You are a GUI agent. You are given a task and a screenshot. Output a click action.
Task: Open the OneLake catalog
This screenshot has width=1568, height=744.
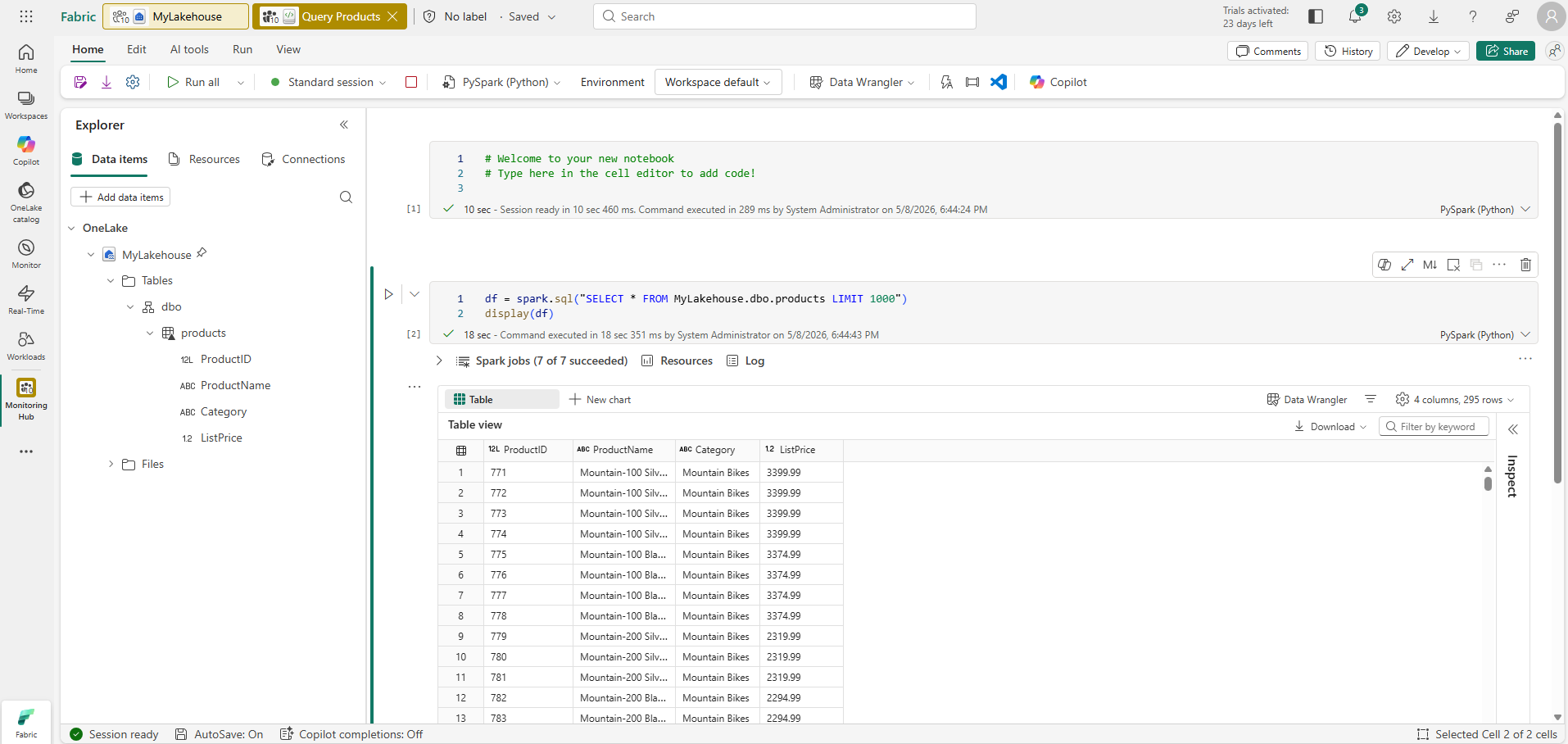[26, 202]
